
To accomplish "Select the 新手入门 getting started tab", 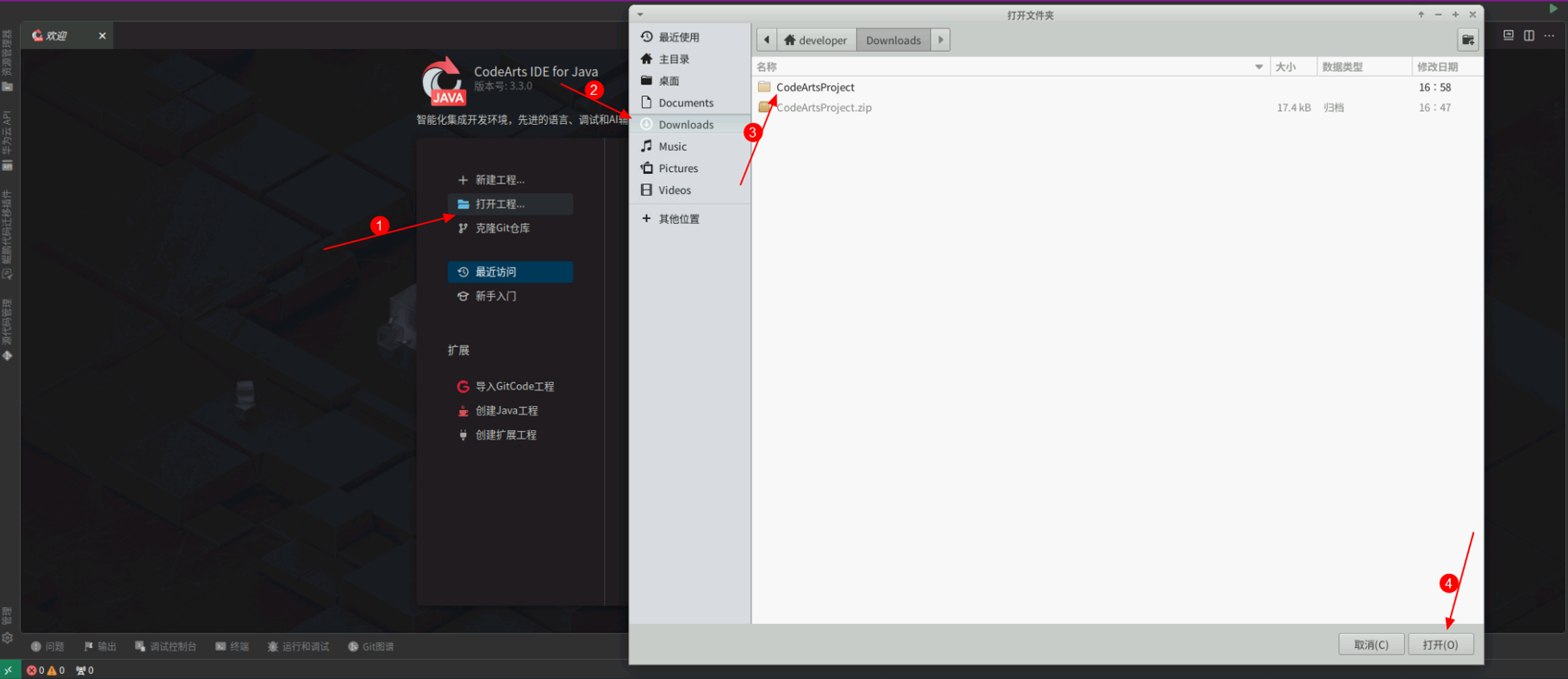I will click(x=510, y=296).
